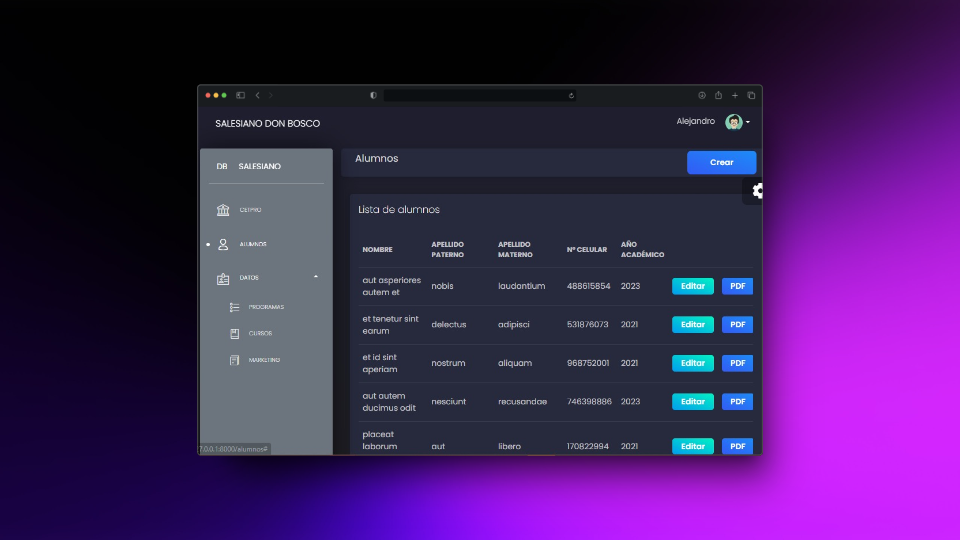Viewport: 960px width, 540px height.
Task: Download PDF for student nesciunt
Action: point(737,402)
